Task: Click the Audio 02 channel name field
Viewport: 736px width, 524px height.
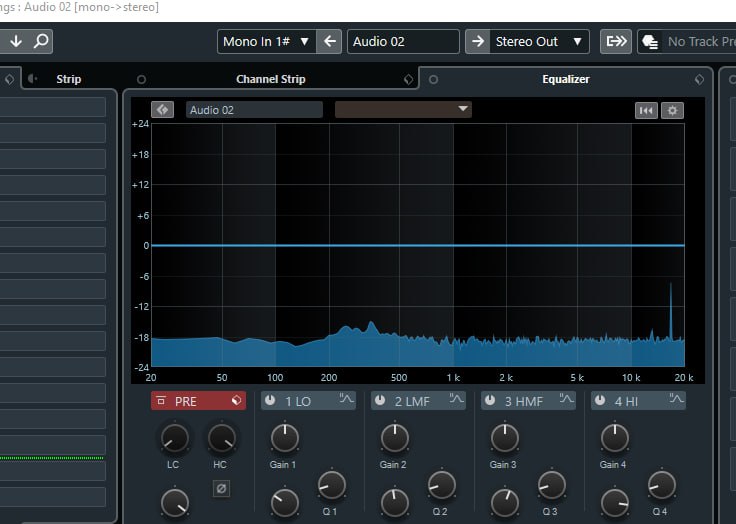Action: (403, 41)
